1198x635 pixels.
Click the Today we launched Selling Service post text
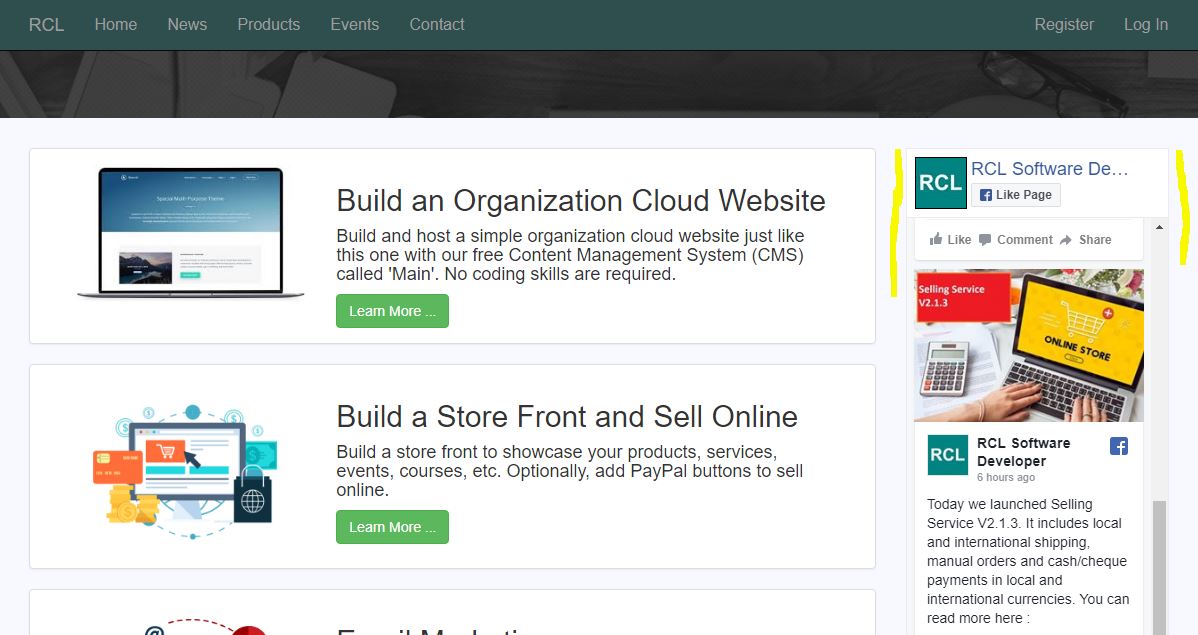point(1028,561)
